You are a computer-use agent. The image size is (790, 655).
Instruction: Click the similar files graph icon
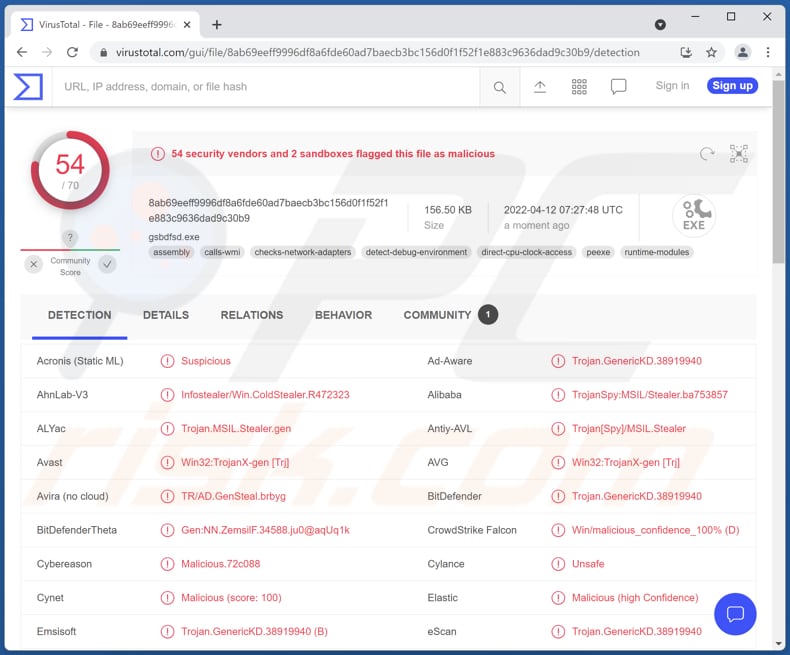738,153
